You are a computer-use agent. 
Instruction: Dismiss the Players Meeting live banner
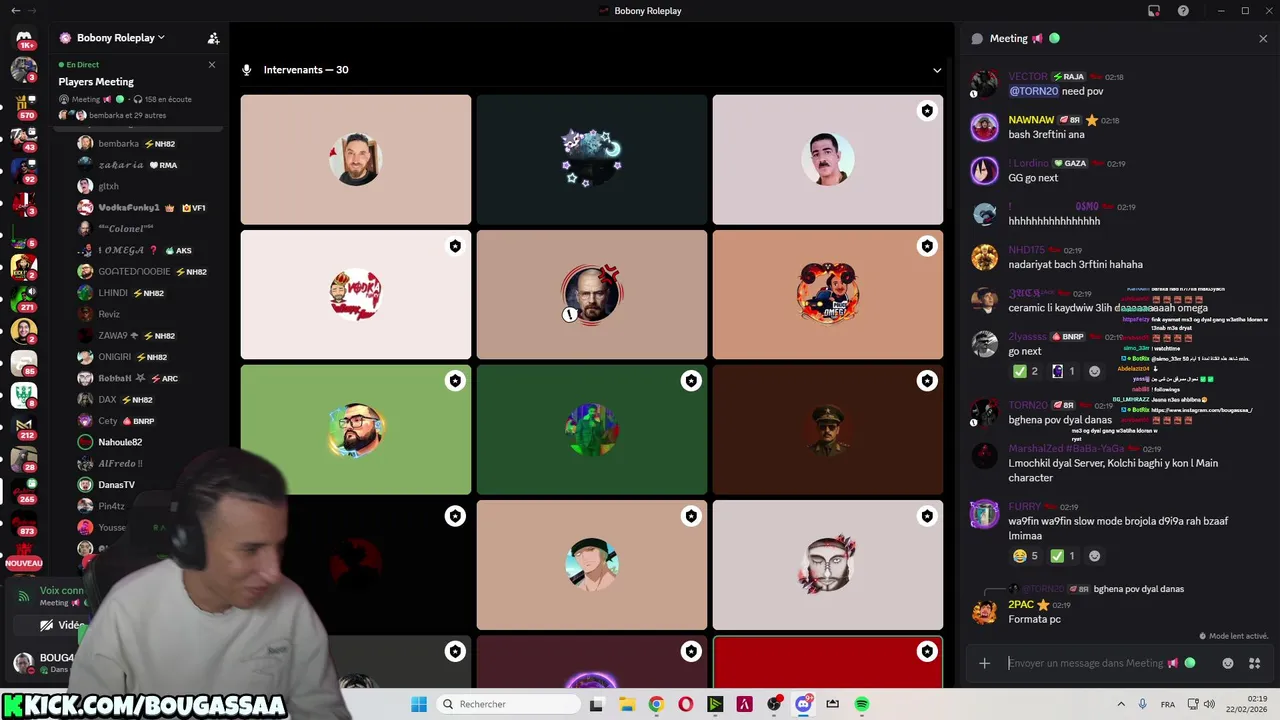click(212, 64)
